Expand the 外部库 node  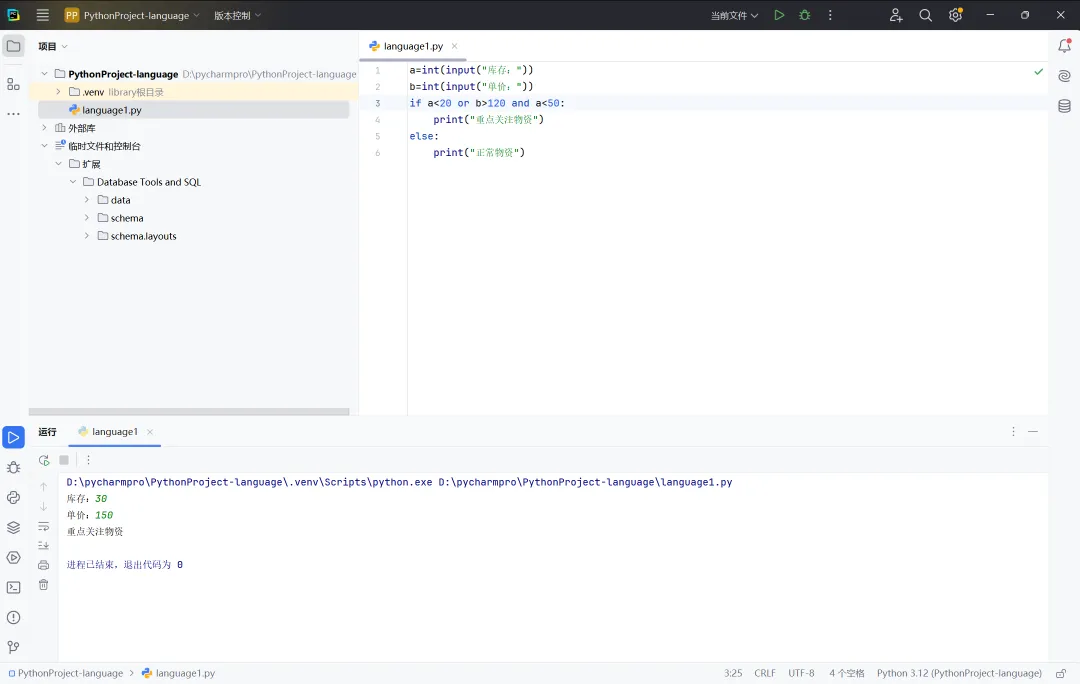45,127
